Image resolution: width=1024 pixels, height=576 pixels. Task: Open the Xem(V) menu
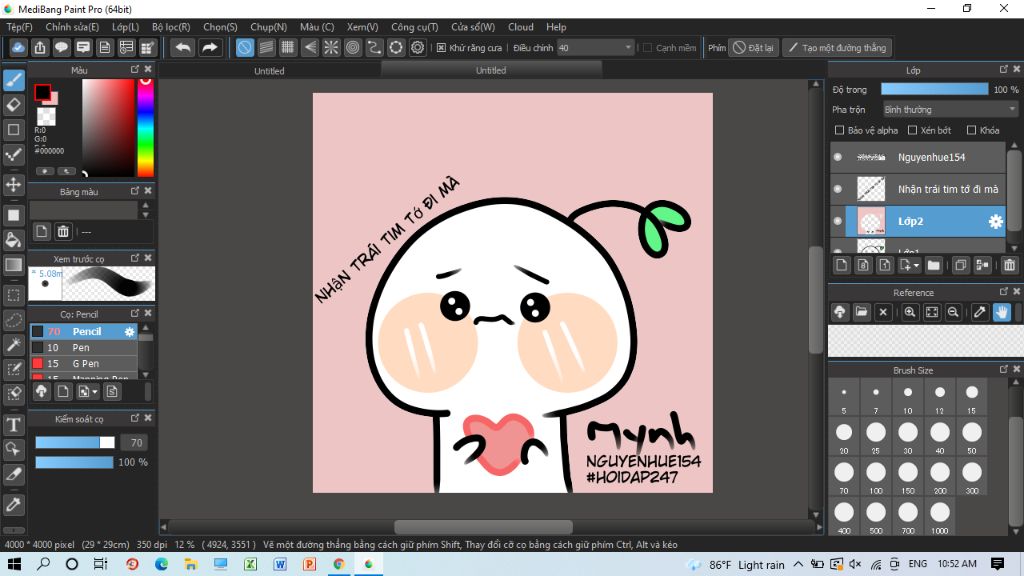[362, 27]
